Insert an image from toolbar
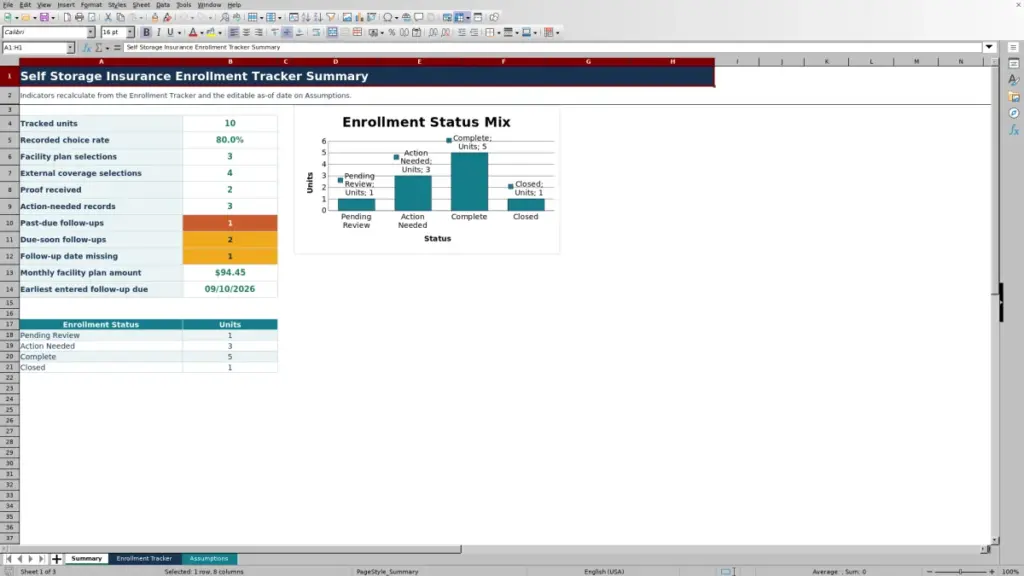 tap(347, 18)
